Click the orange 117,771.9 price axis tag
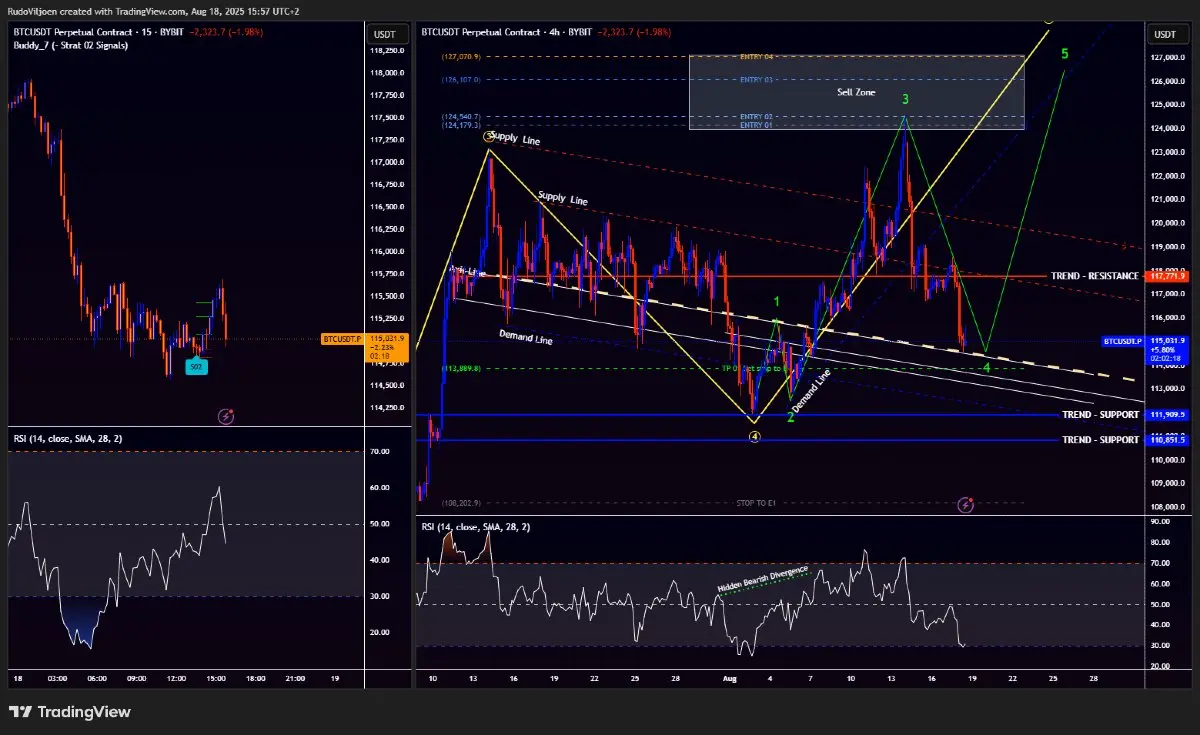This screenshot has height=735, width=1200. [x=1168, y=275]
